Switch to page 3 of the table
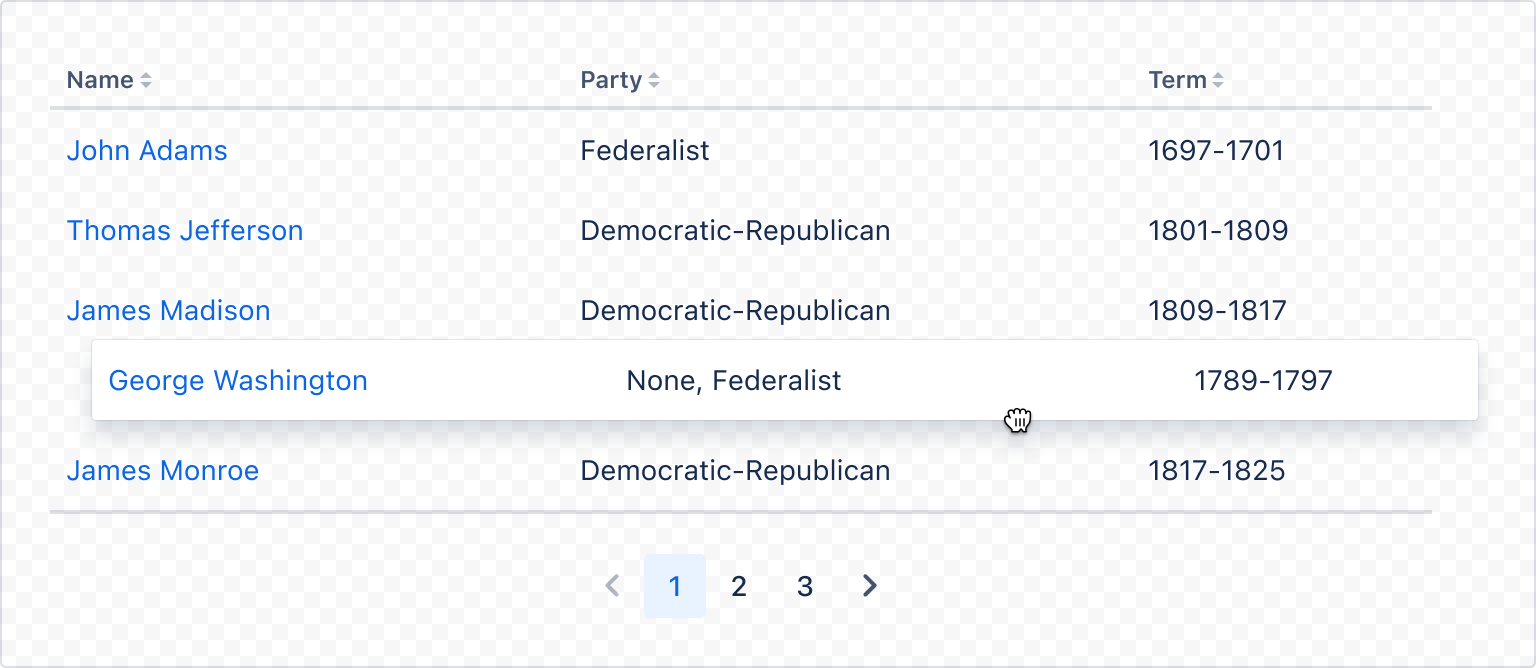1536x668 pixels. click(x=805, y=586)
